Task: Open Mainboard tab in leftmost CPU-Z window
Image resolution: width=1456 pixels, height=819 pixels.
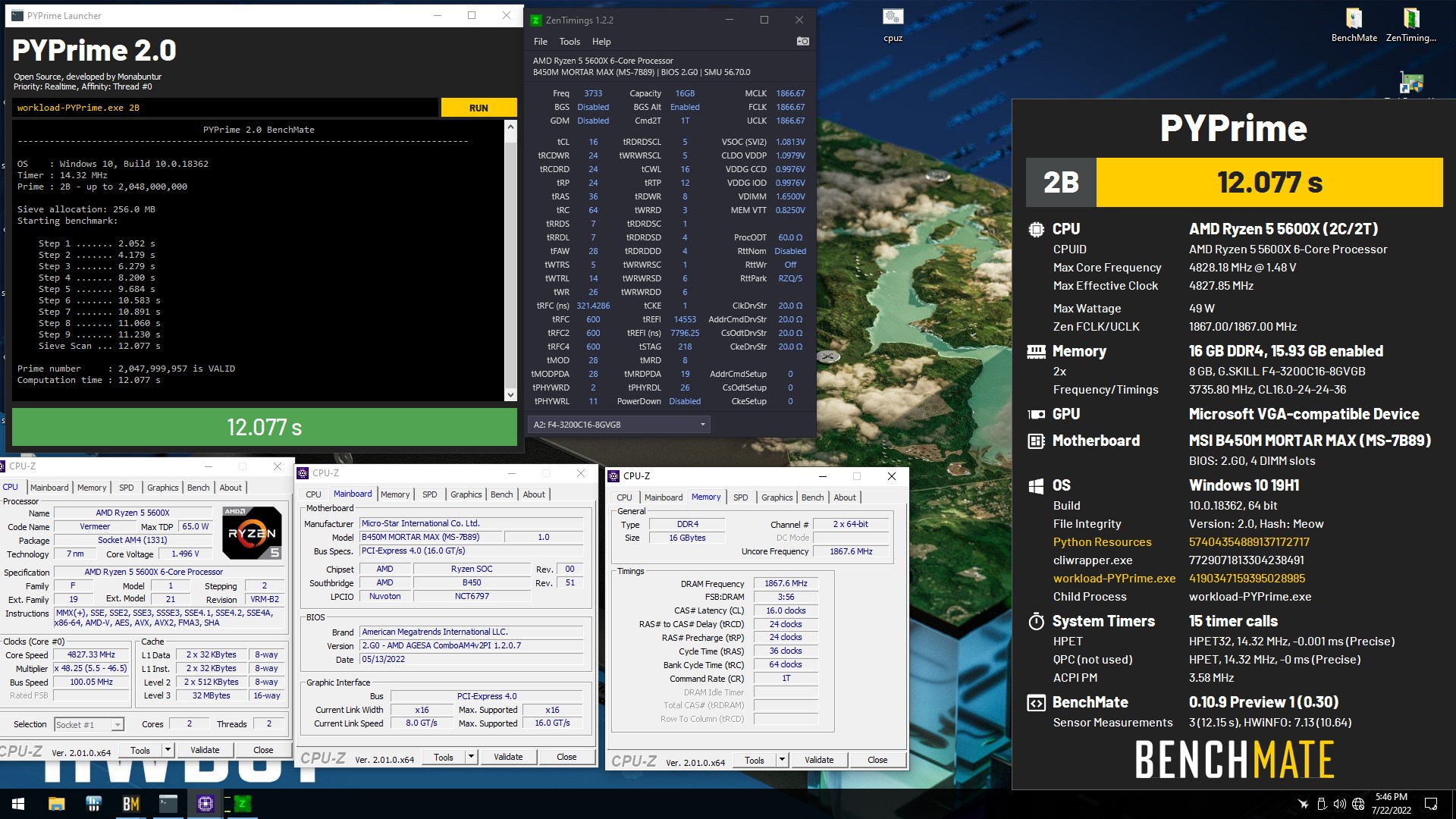Action: tap(49, 488)
